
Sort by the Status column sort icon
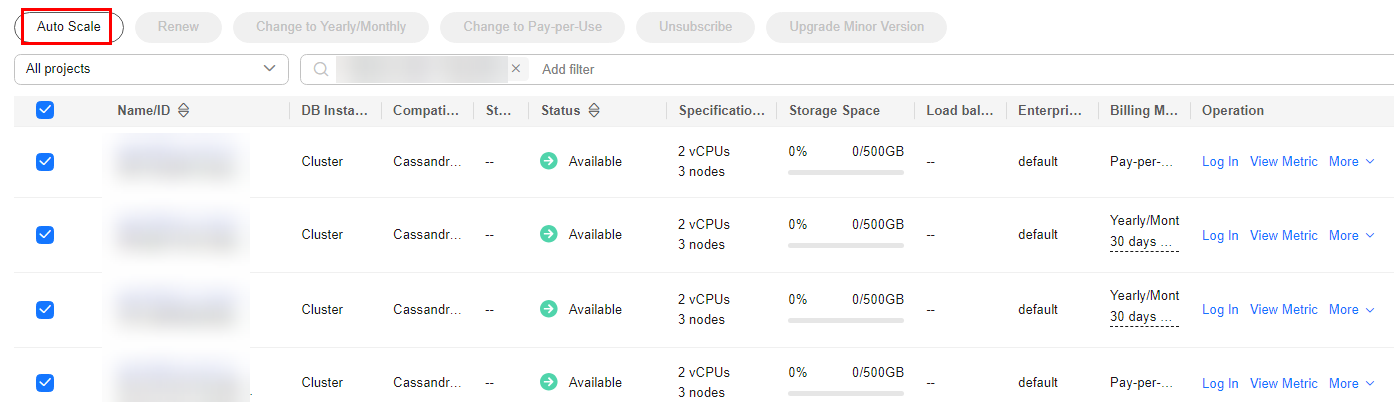tap(594, 111)
